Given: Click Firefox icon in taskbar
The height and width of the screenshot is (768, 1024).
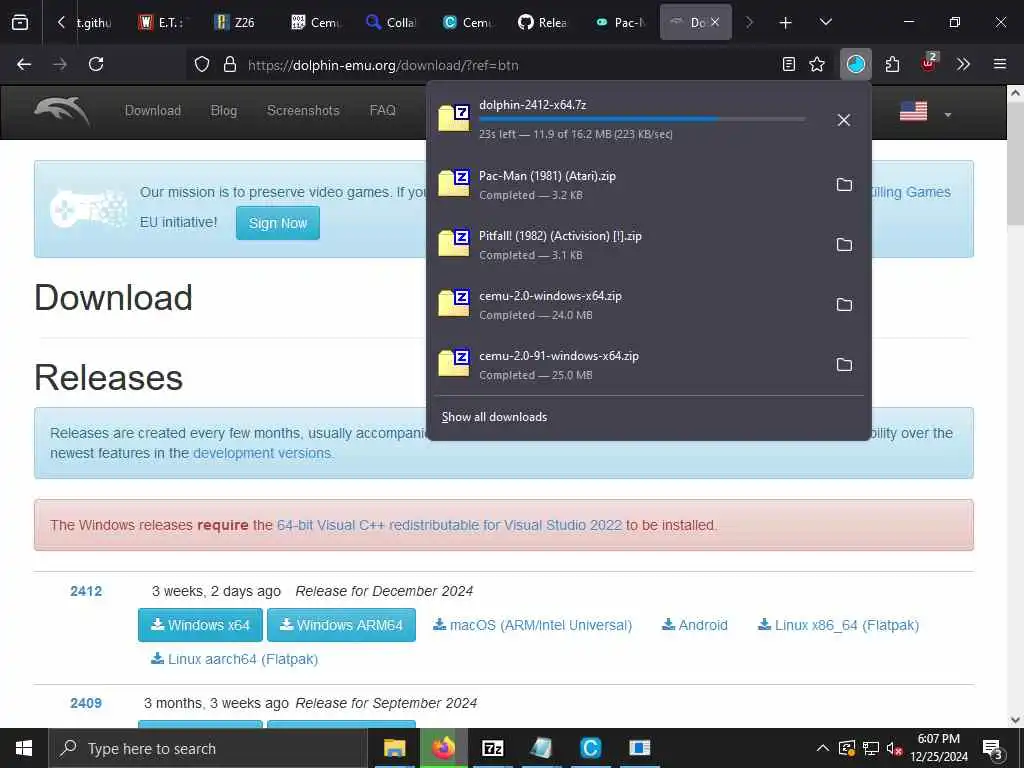Looking at the screenshot, I should coord(443,748).
